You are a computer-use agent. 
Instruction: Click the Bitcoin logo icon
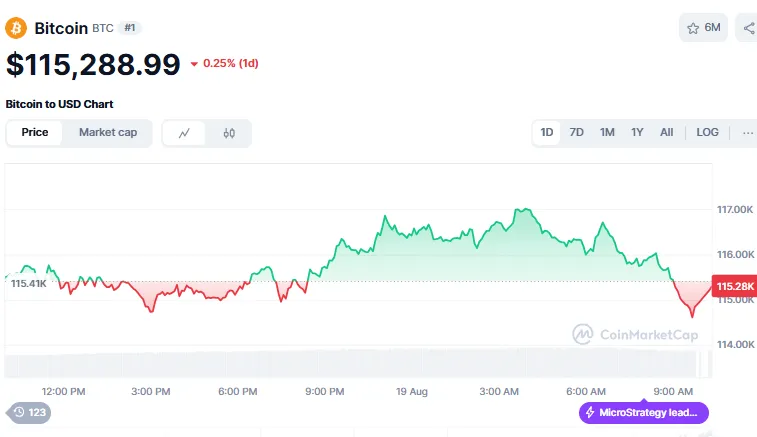coord(17,28)
